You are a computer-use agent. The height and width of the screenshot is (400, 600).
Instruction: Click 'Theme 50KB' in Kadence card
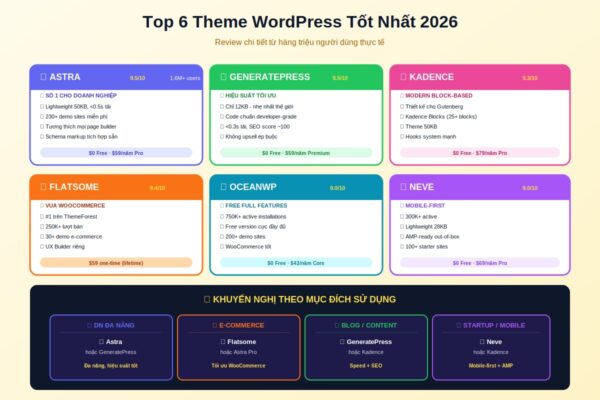(x=419, y=126)
